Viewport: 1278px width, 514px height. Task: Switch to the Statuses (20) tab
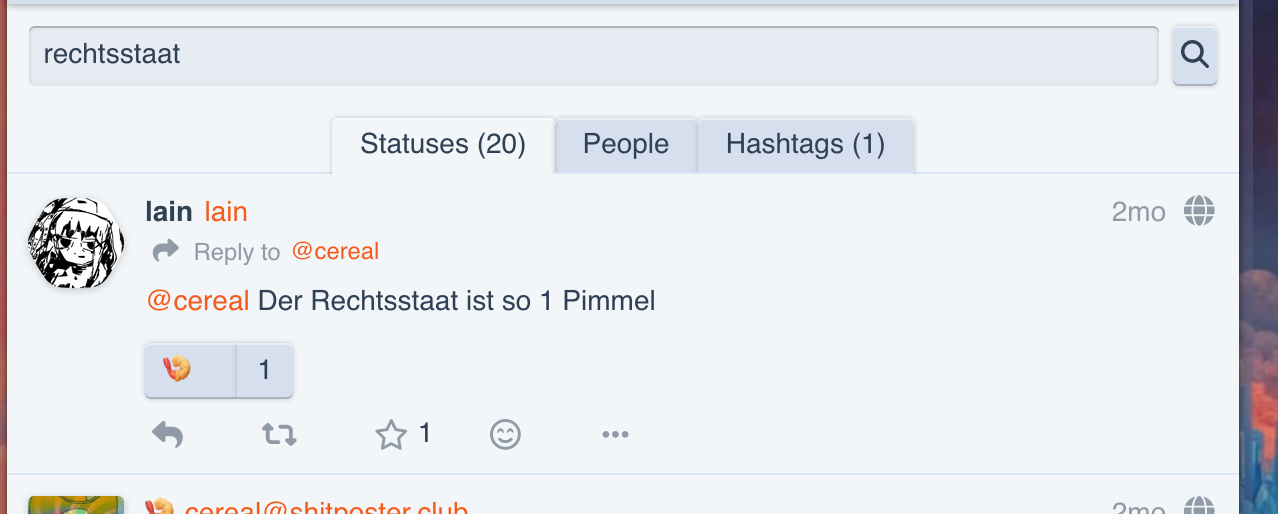pos(443,144)
